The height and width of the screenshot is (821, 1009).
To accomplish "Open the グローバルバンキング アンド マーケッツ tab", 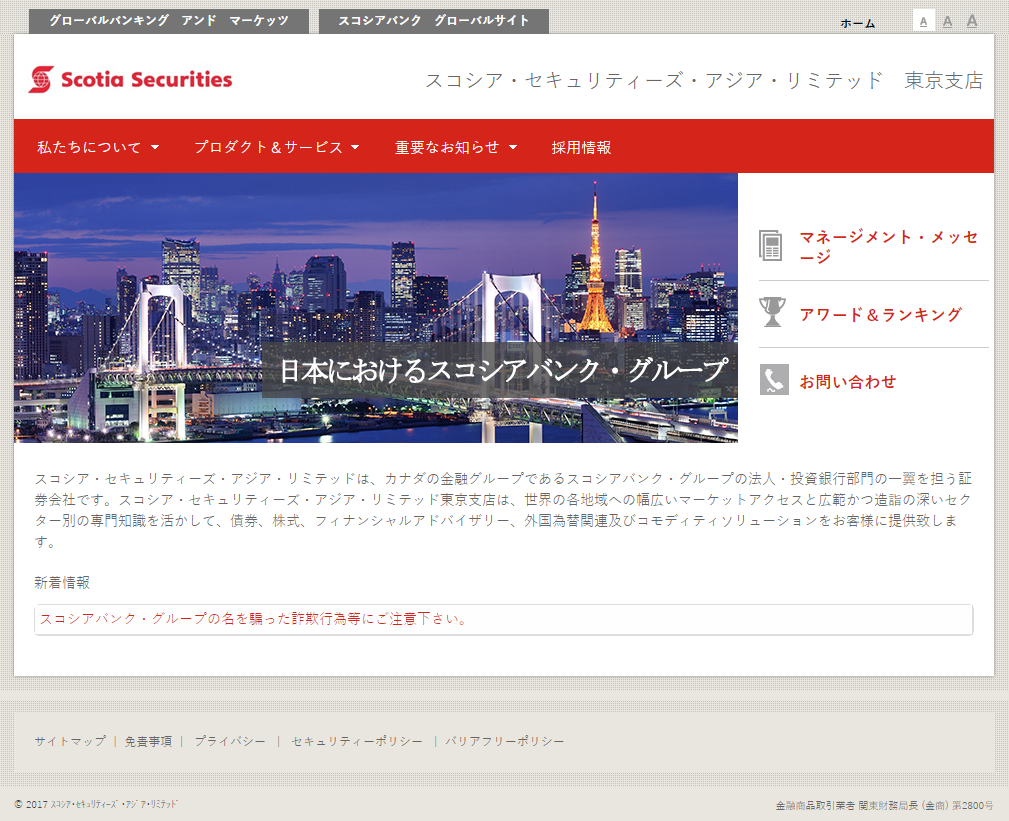I will (169, 21).
